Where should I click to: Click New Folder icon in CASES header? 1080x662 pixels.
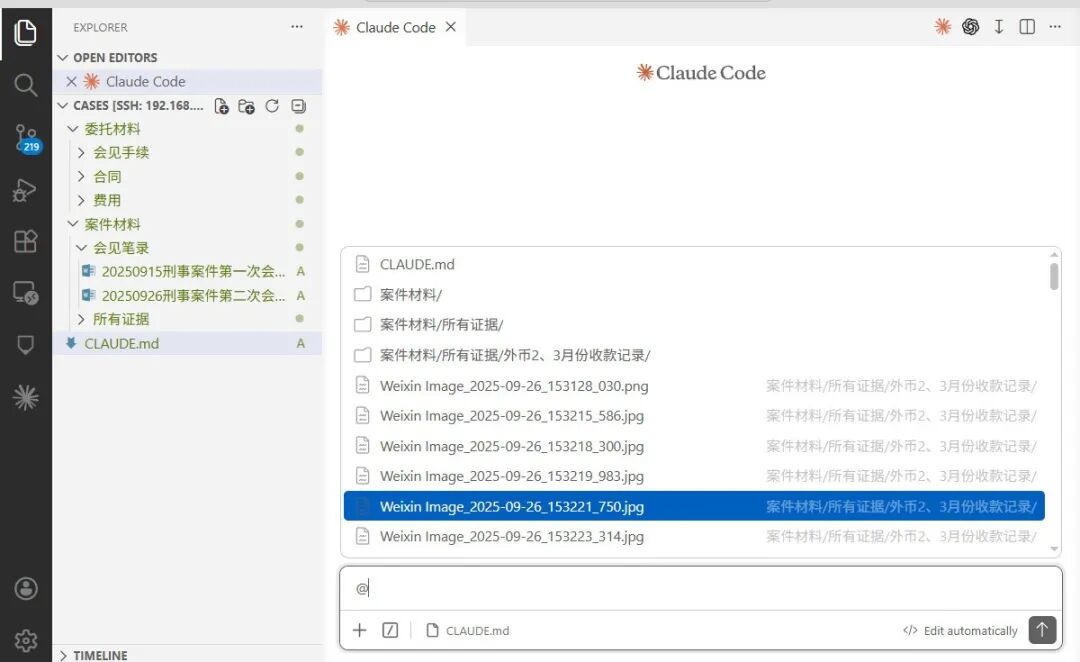click(247, 106)
